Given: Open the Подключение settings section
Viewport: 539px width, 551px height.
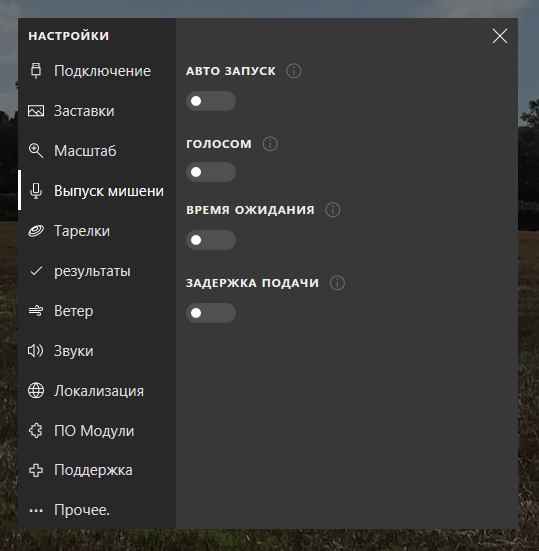Looking at the screenshot, I should (x=97, y=71).
